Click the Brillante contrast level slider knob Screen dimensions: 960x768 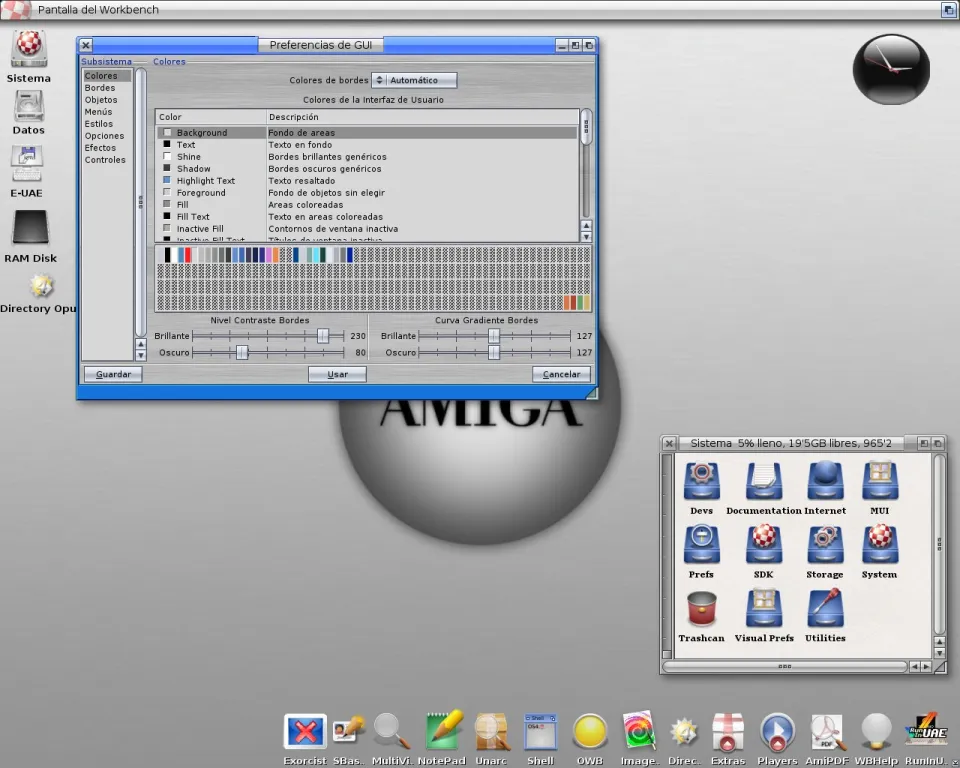coord(323,336)
